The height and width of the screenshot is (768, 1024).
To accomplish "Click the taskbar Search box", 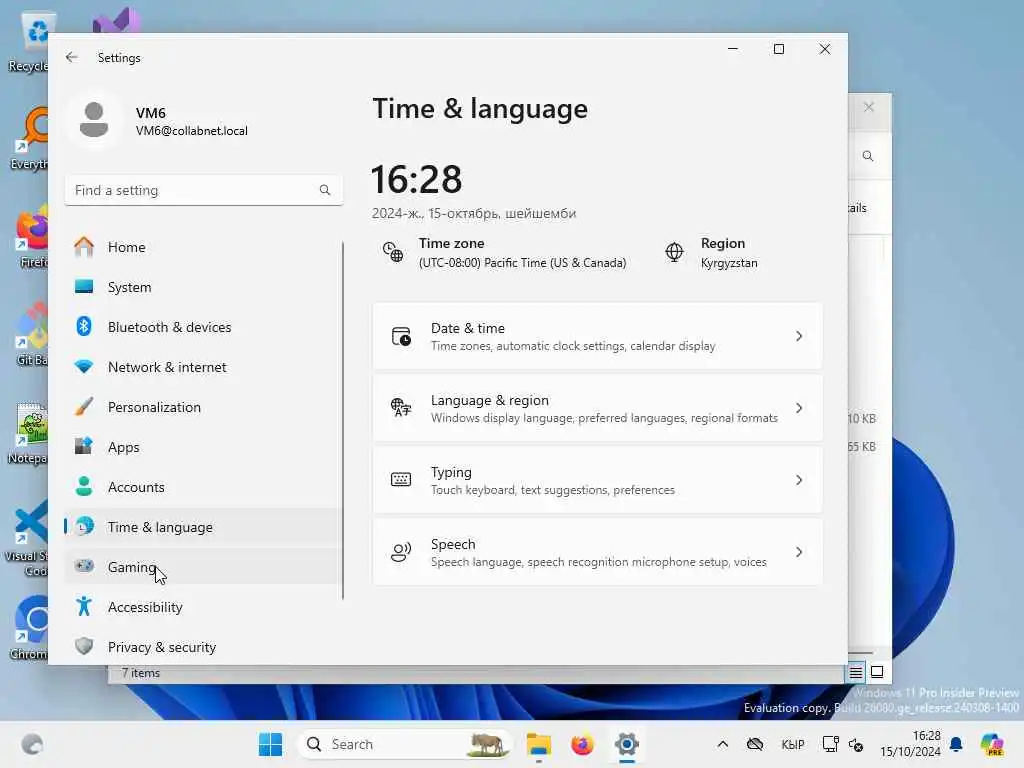I will coord(405,744).
